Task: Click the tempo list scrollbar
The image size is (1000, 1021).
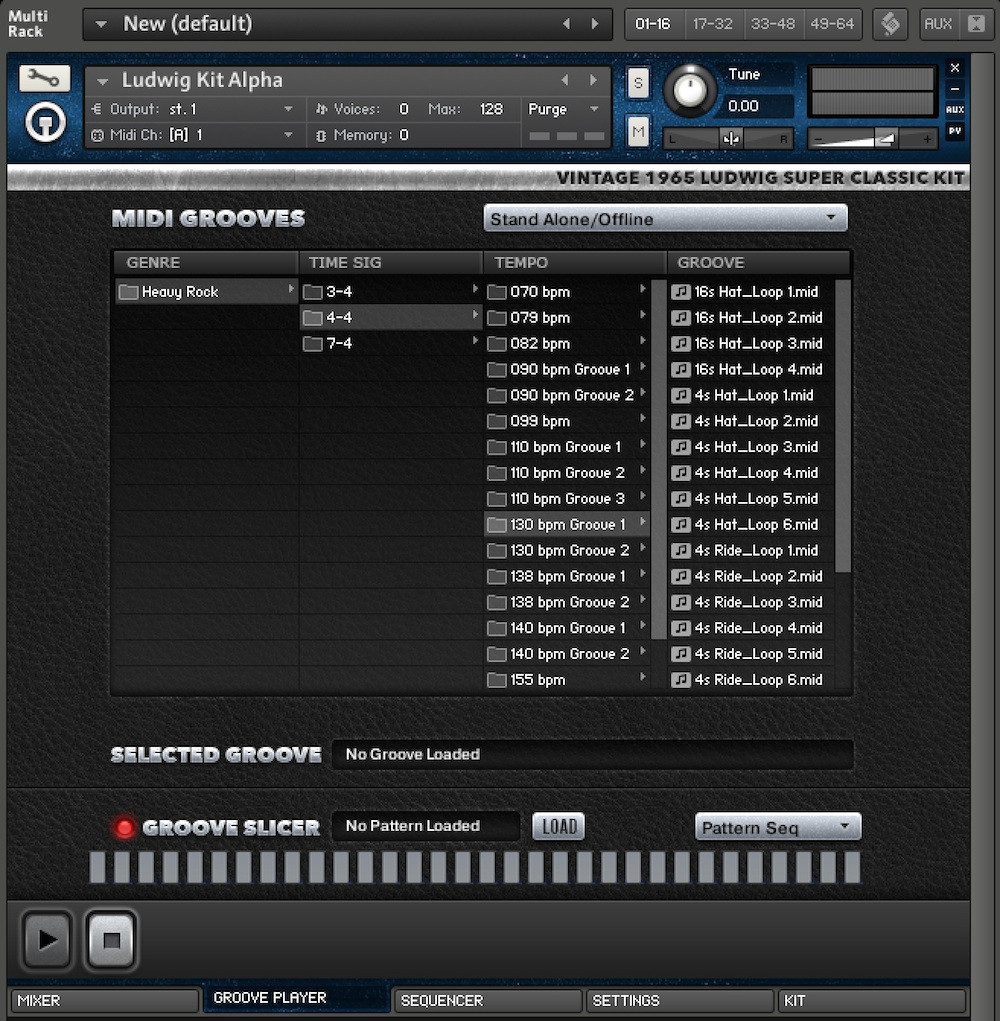Action: point(658,459)
